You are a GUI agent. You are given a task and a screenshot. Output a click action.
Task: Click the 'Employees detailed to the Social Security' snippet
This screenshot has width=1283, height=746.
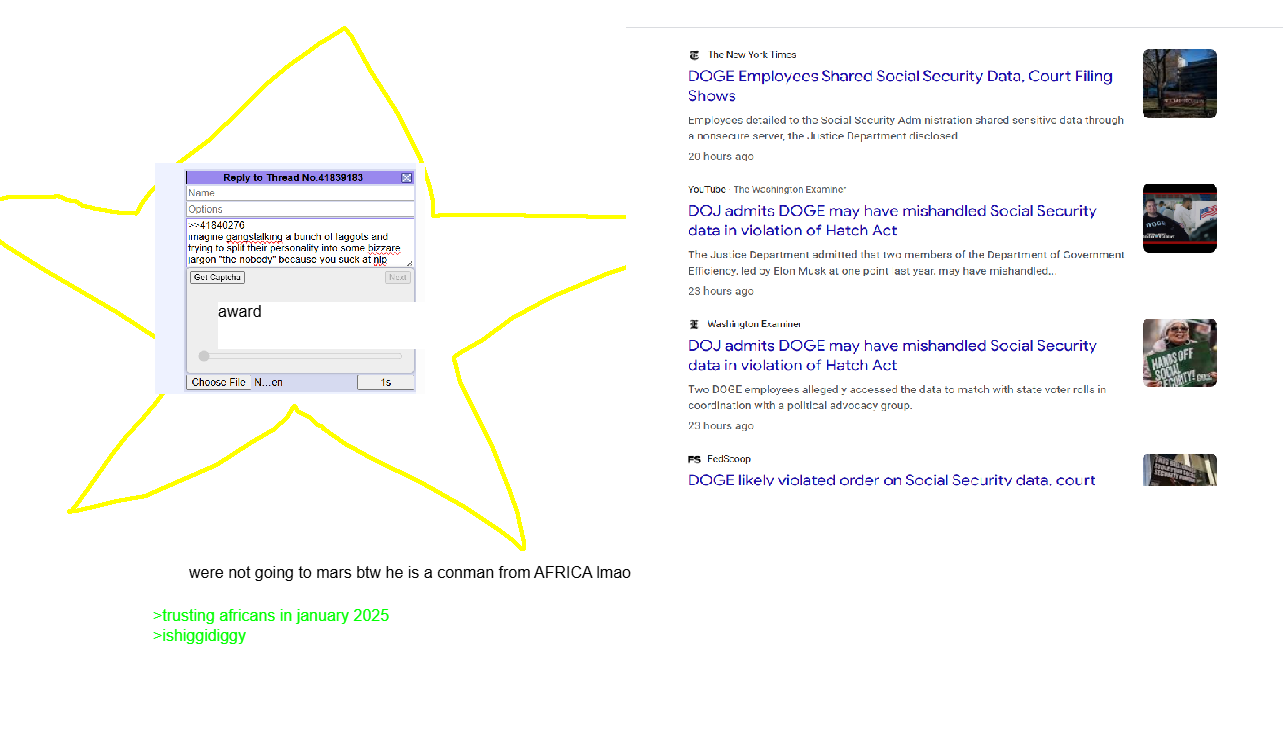[x=906, y=128]
